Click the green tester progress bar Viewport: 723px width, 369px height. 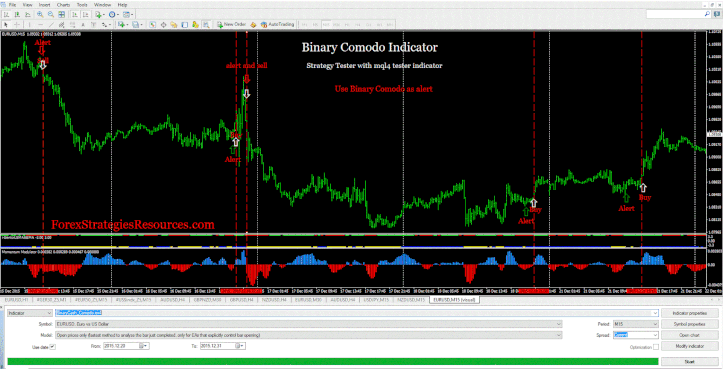(x=333, y=362)
